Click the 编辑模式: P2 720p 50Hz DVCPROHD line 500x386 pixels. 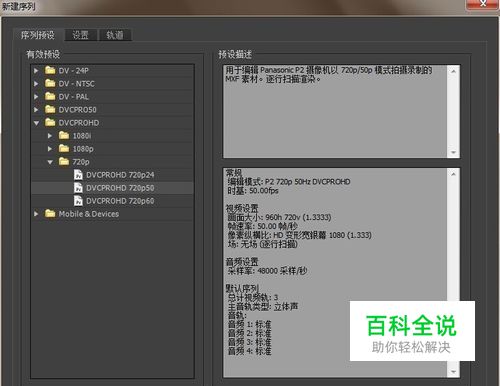289,182
